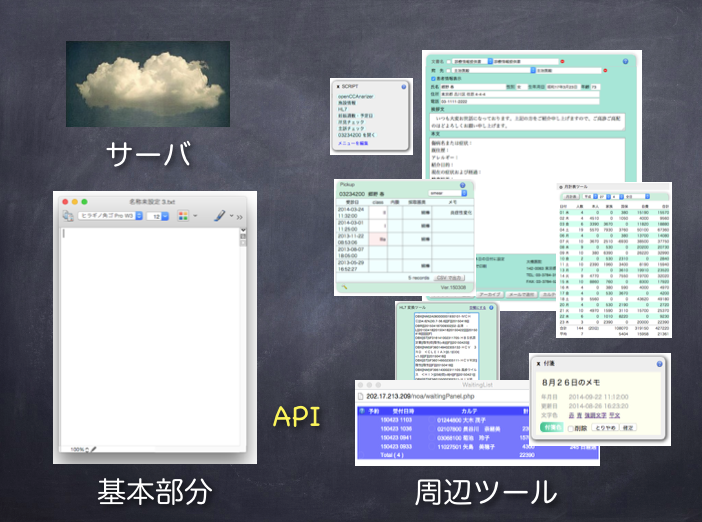Close the SCRIPT panel with its x
Viewport: 702px width, 522px height.
click(338, 86)
